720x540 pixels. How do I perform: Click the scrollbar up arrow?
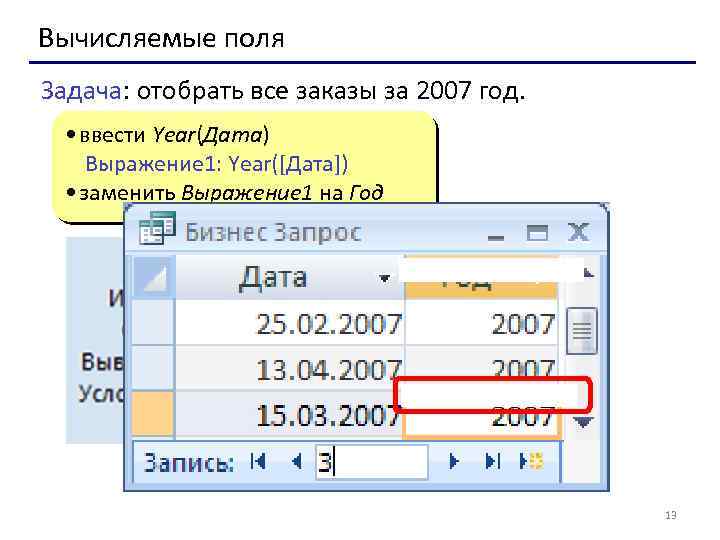[588, 273]
